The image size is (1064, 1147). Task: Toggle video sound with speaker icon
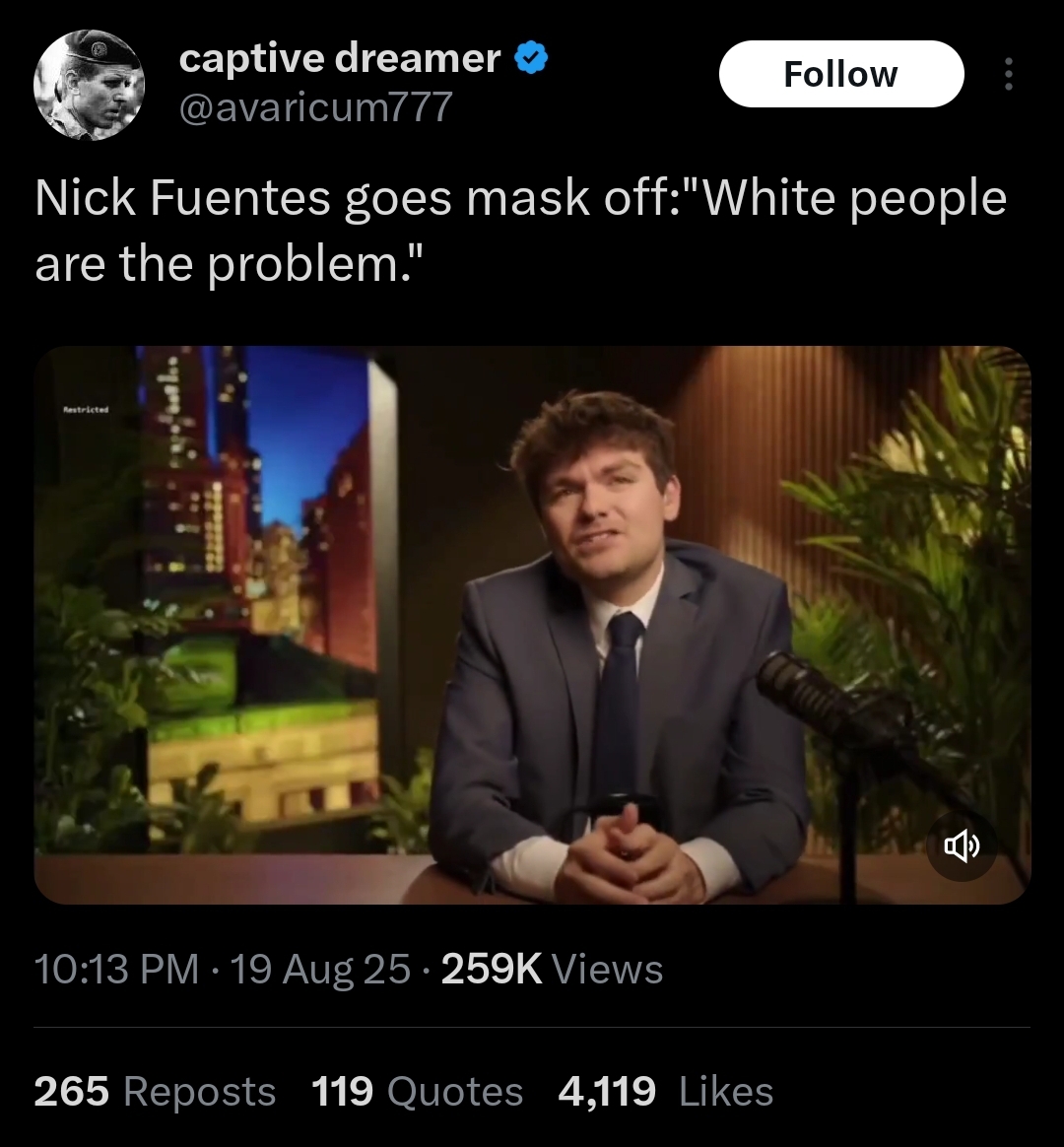[x=961, y=846]
